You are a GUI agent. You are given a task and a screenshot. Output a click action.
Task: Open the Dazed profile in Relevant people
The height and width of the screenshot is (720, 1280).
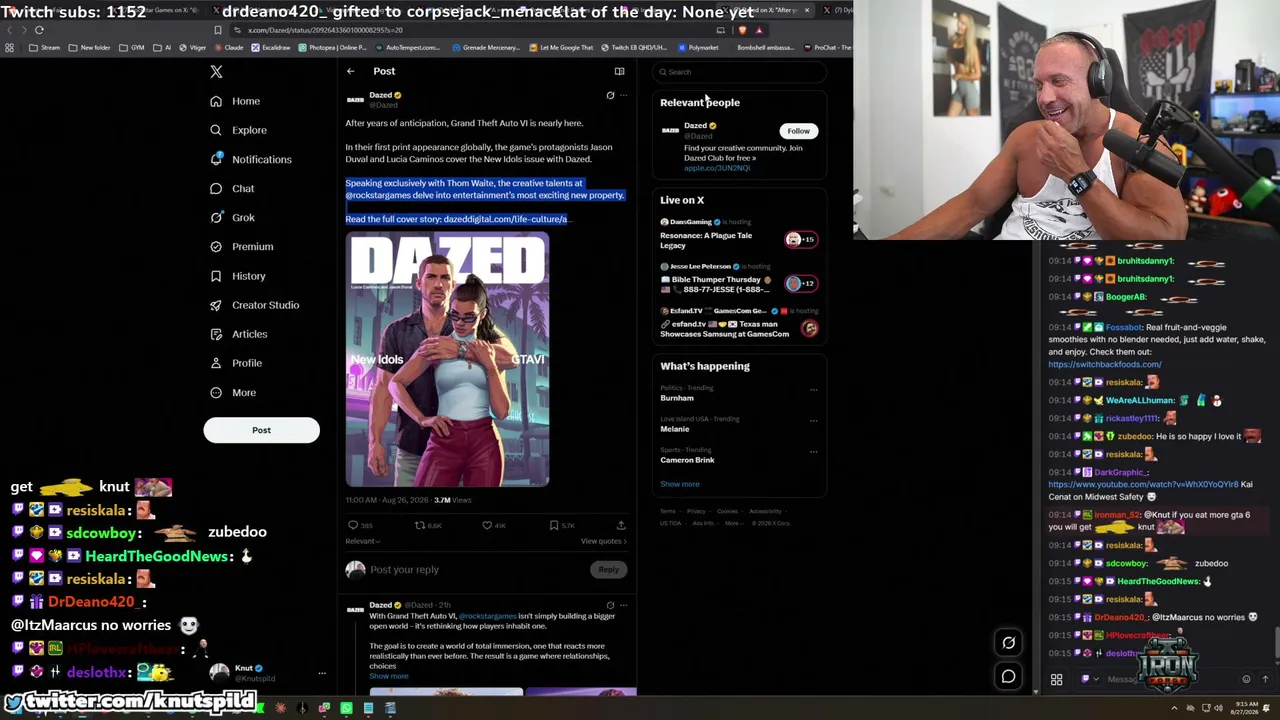coord(695,126)
